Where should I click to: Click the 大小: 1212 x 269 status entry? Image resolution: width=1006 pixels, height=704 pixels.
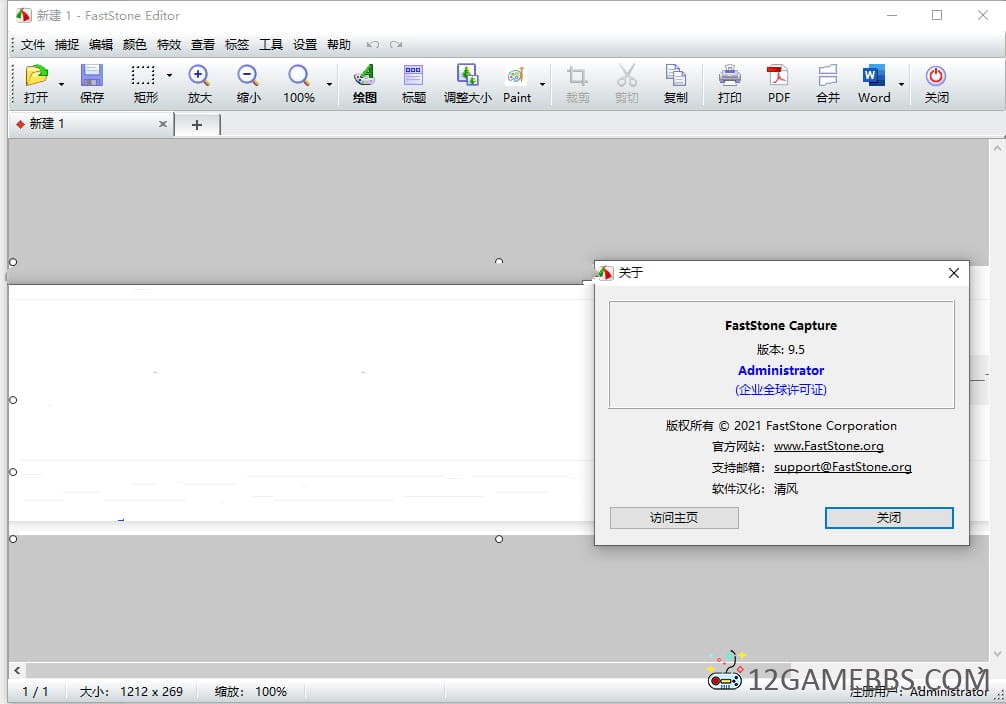(132, 692)
